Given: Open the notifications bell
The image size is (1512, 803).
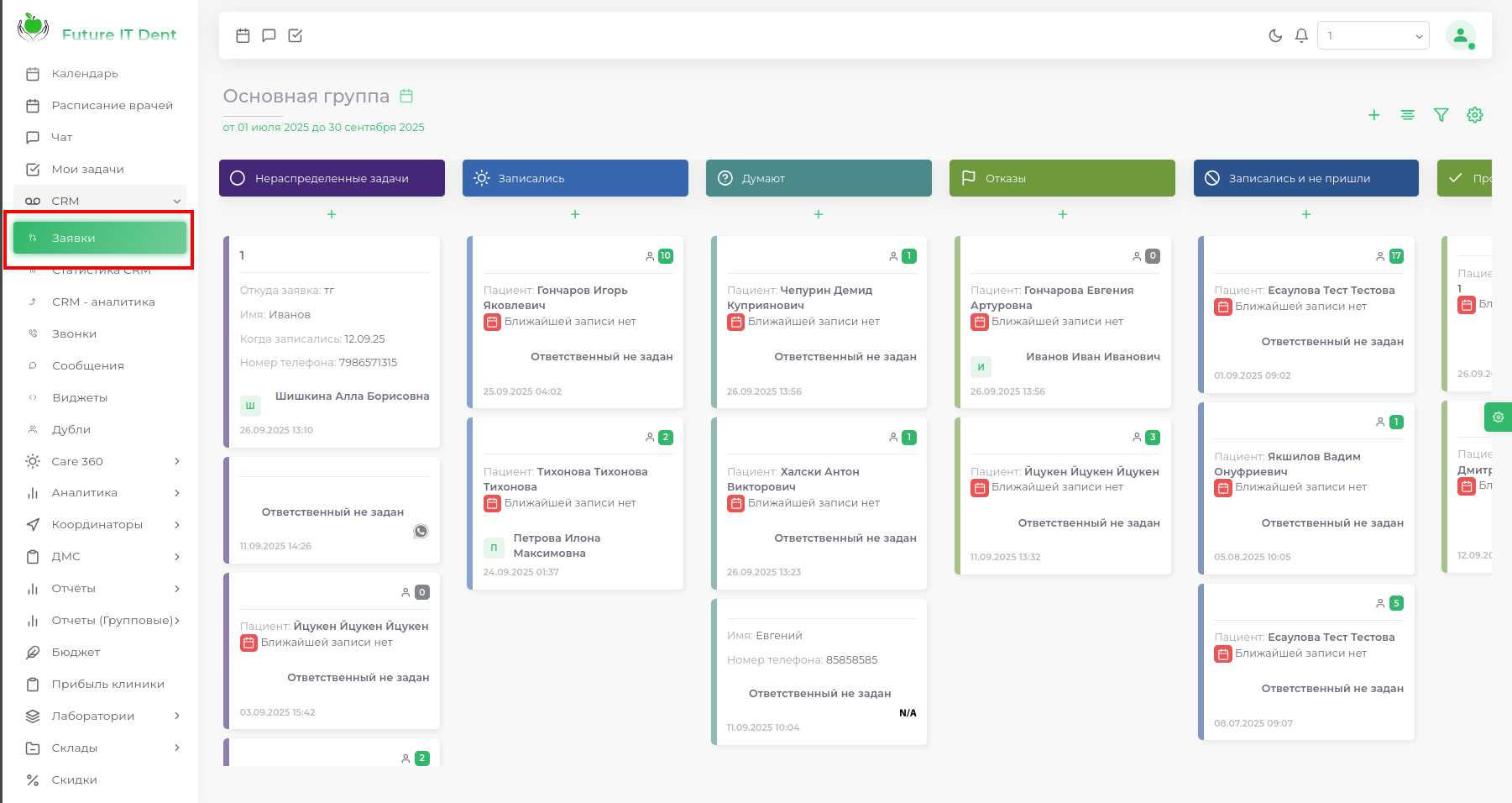Looking at the screenshot, I should point(1302,35).
